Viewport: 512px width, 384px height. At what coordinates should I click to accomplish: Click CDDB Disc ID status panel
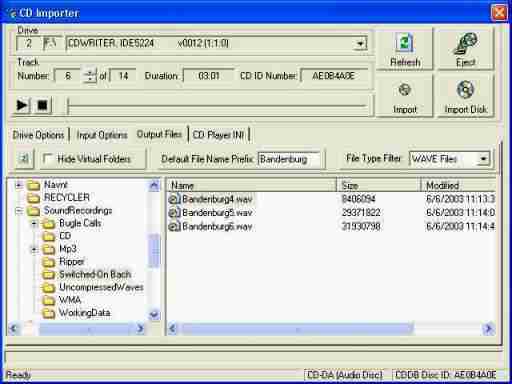point(446,375)
